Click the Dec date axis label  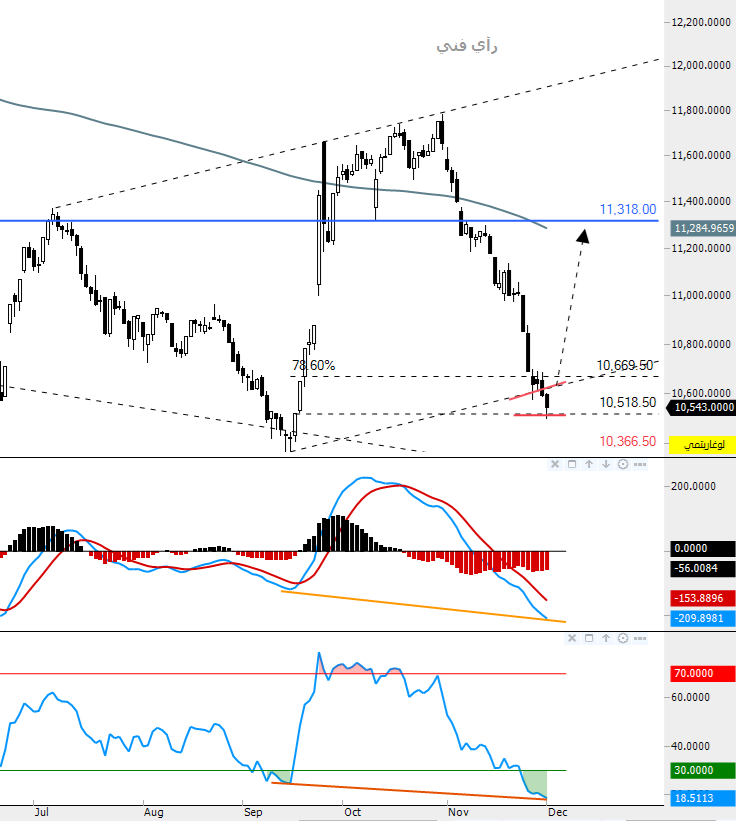[557, 812]
